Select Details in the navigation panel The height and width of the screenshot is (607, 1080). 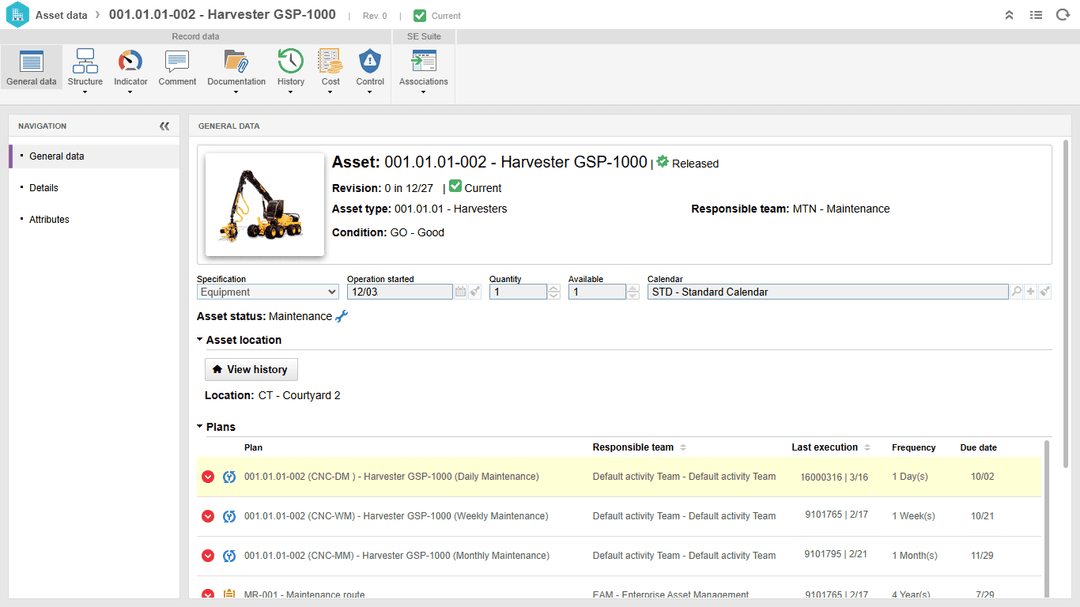(x=43, y=187)
